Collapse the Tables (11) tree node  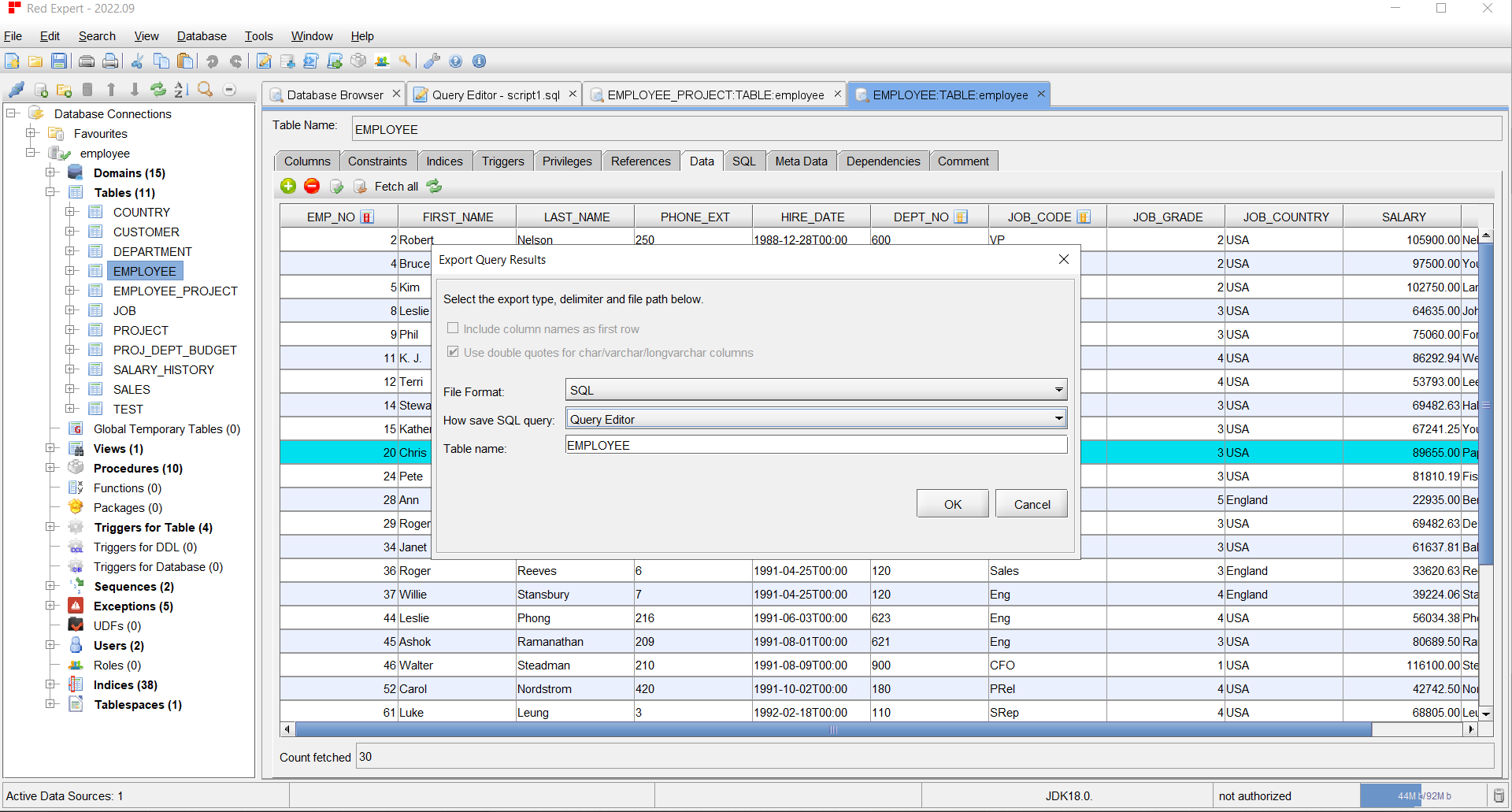(51, 192)
